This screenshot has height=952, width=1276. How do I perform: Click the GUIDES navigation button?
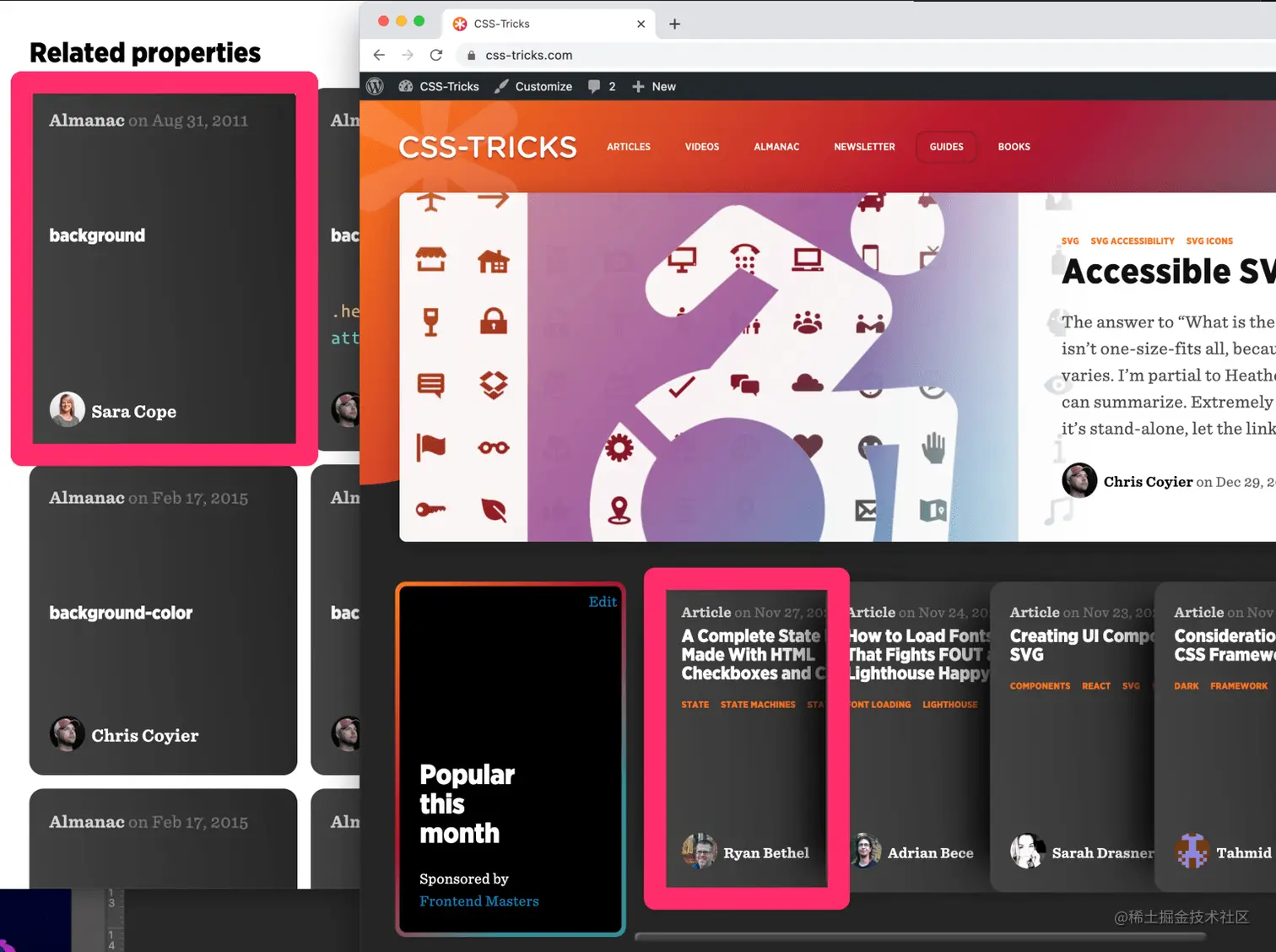coord(946,147)
